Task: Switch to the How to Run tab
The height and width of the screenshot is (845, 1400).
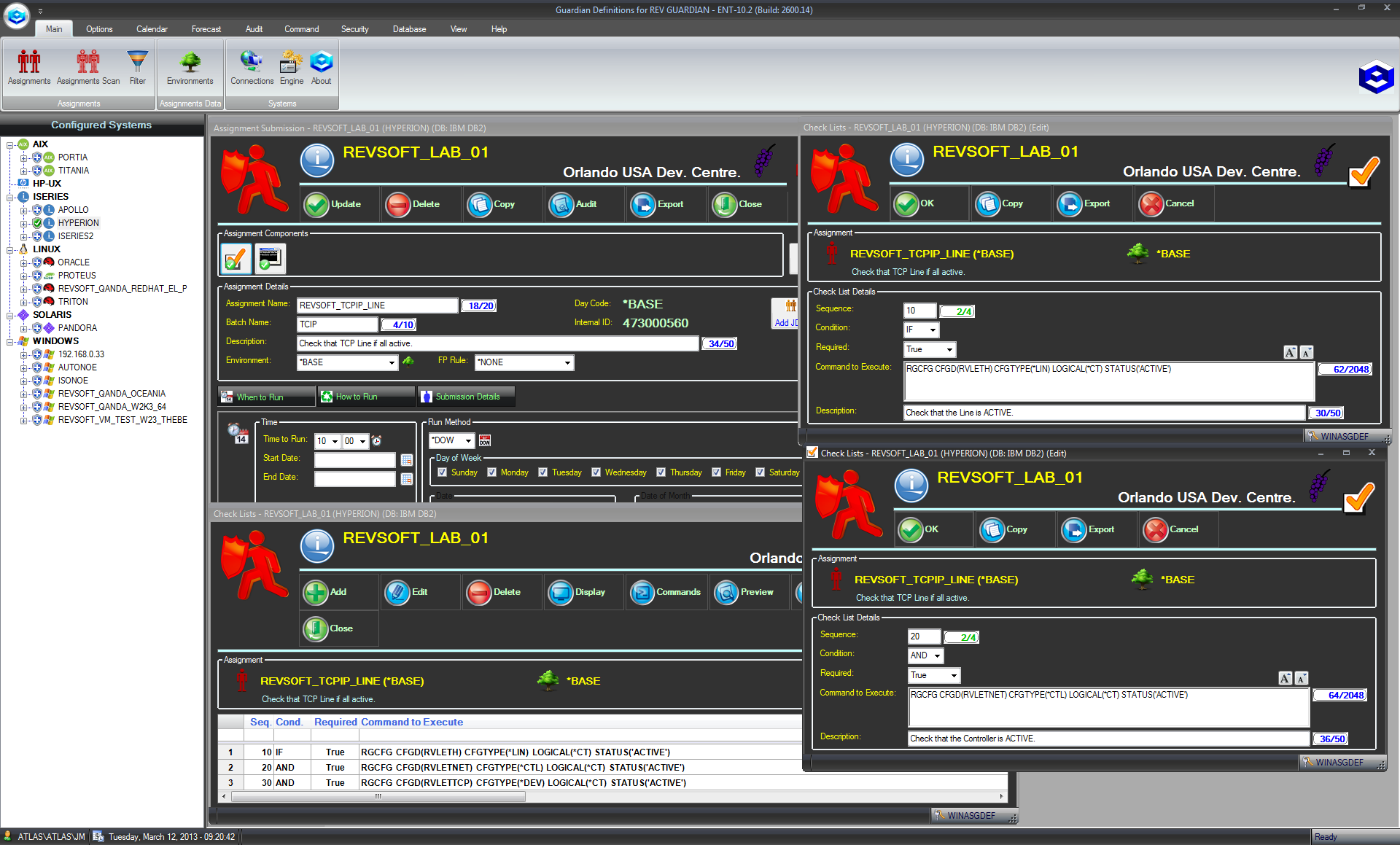Action: (x=357, y=397)
